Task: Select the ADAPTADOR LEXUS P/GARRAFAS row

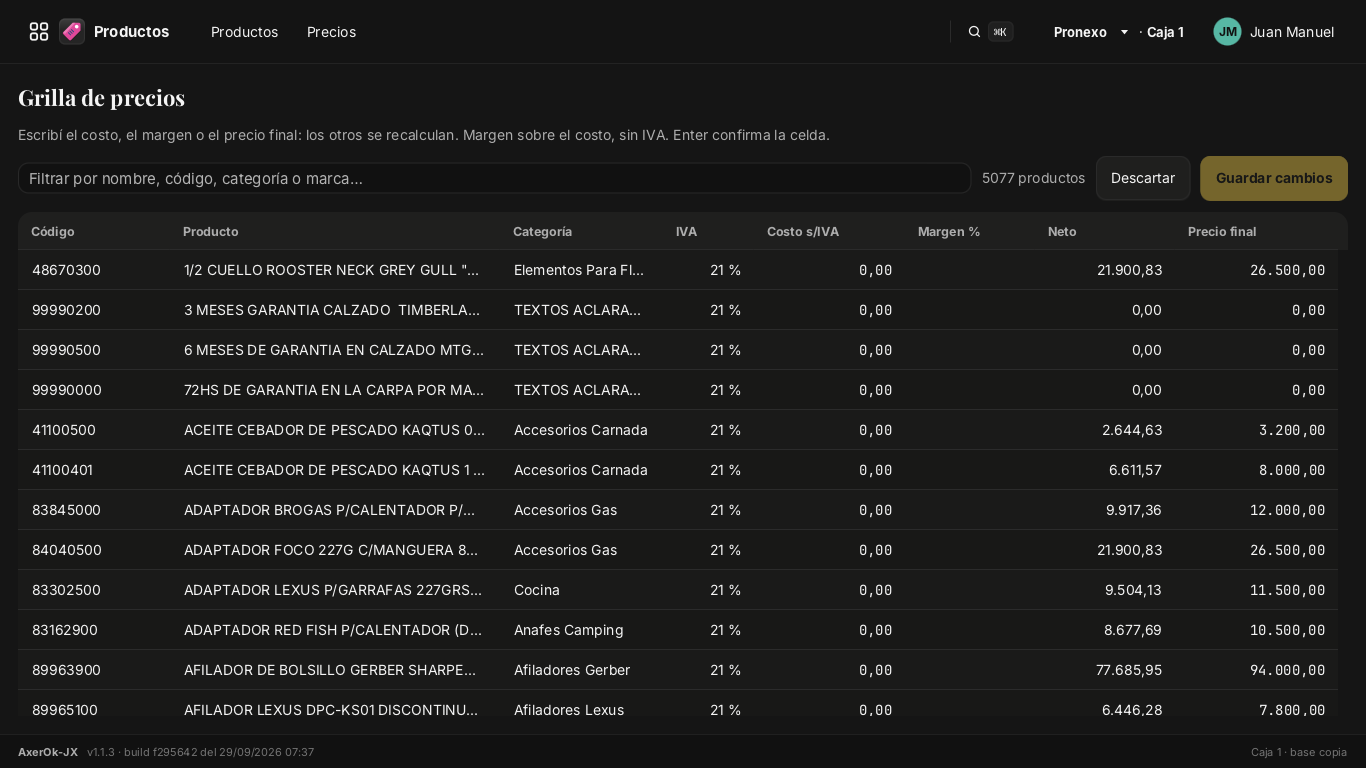Action: coord(678,590)
